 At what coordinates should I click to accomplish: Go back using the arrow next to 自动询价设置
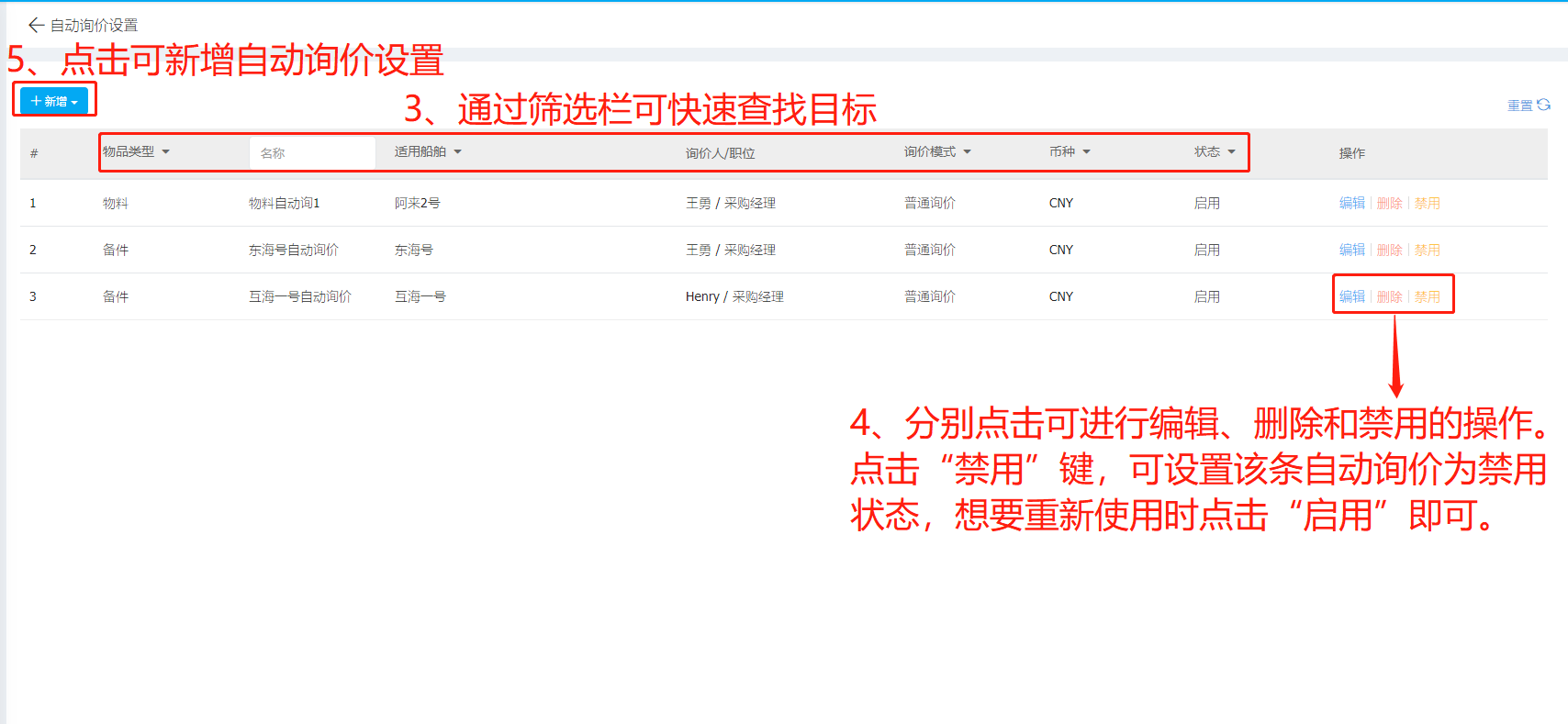(37, 25)
